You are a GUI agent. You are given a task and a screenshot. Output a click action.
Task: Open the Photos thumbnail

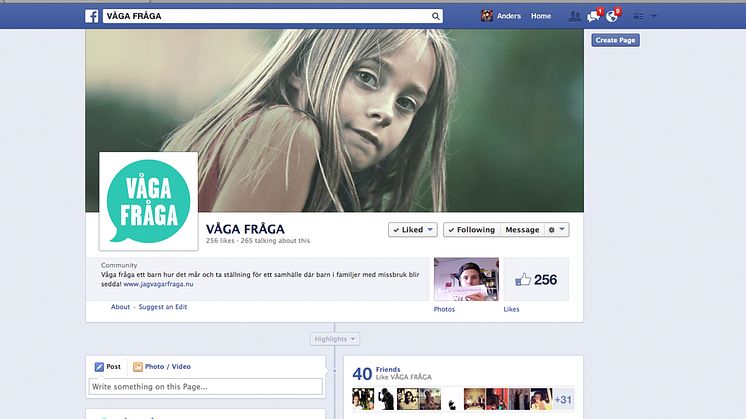pos(465,279)
